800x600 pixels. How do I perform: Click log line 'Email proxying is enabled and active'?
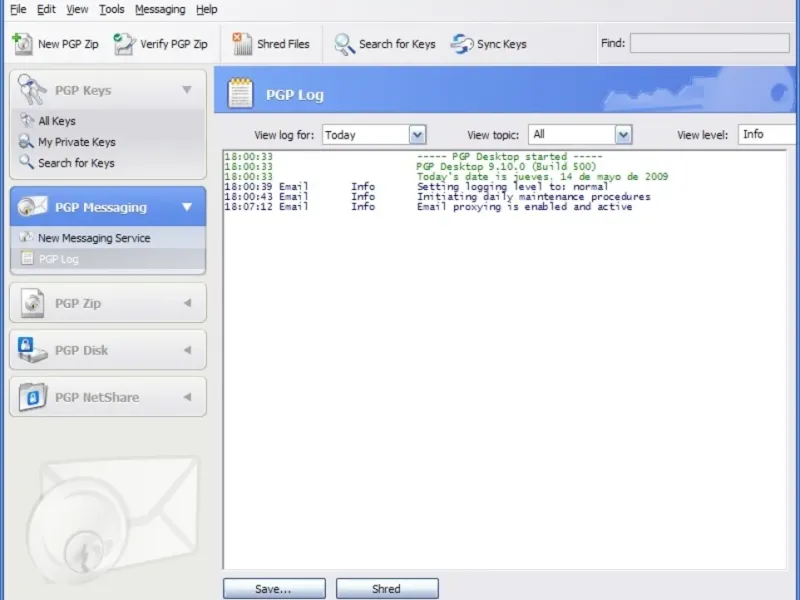(524, 207)
